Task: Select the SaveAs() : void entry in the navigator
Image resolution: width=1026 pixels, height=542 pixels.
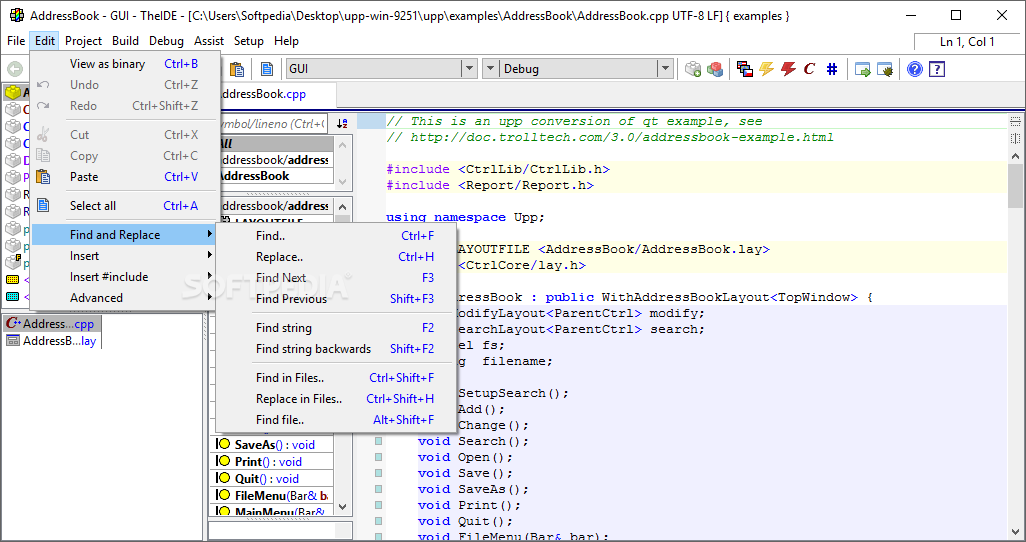Action: pyautogui.click(x=272, y=444)
